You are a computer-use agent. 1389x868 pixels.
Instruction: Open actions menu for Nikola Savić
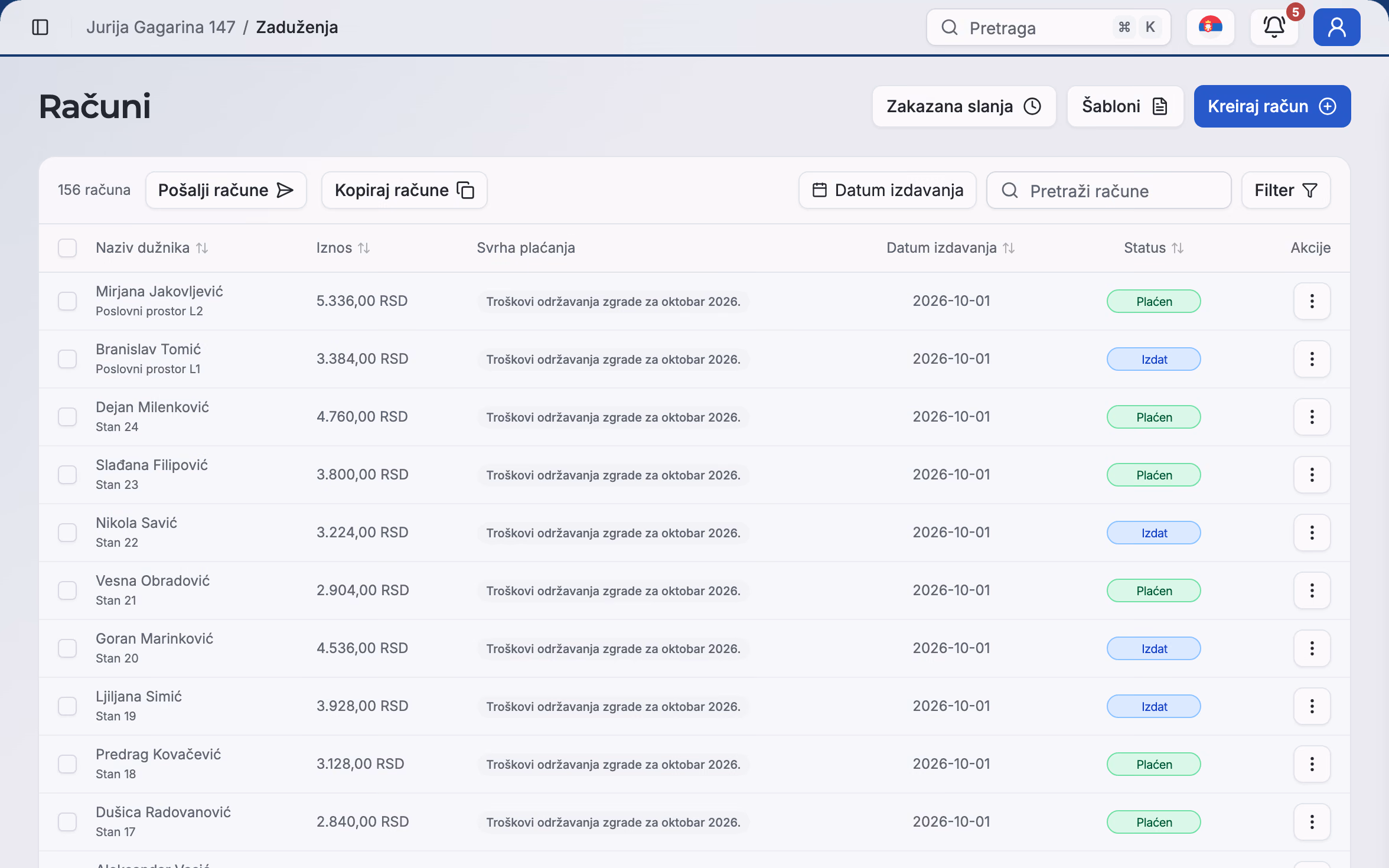click(1312, 533)
